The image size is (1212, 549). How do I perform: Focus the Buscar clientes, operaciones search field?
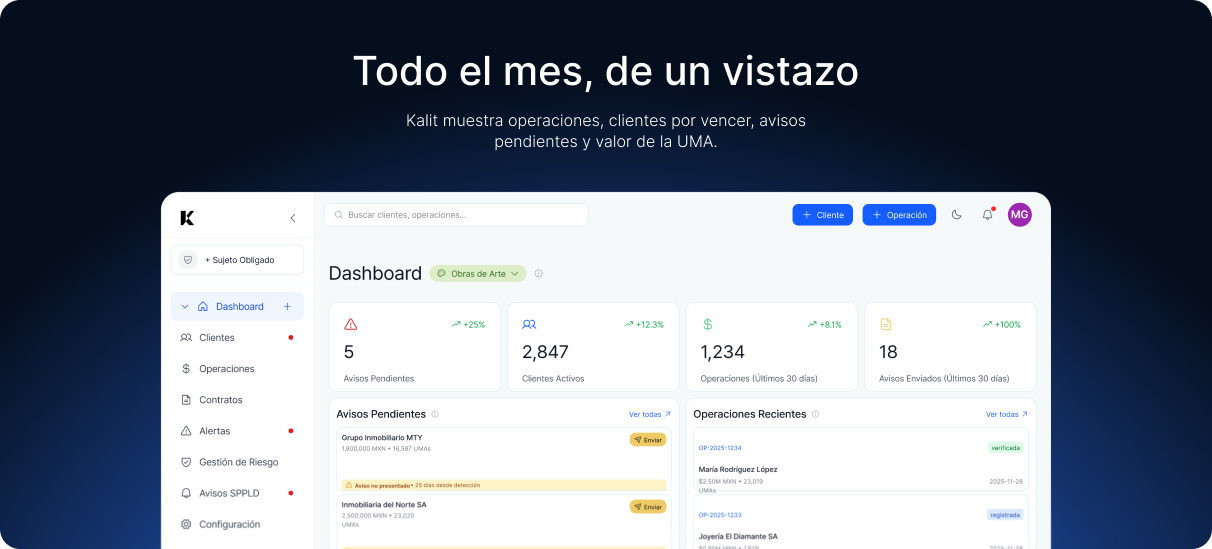456,215
